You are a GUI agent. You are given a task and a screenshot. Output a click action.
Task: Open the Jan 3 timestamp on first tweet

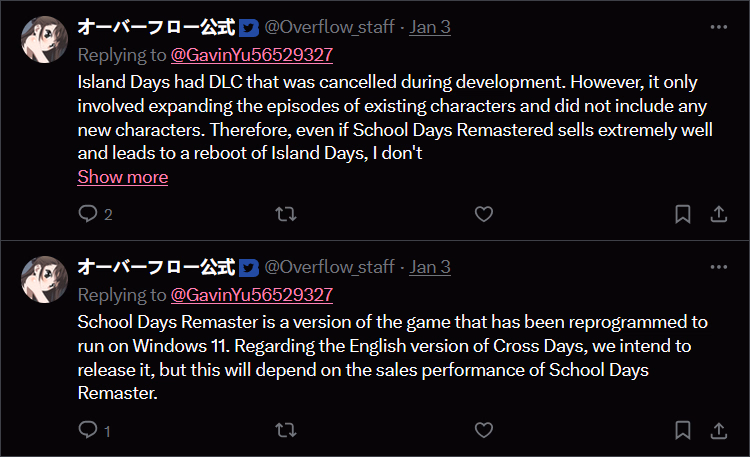pyautogui.click(x=430, y=27)
